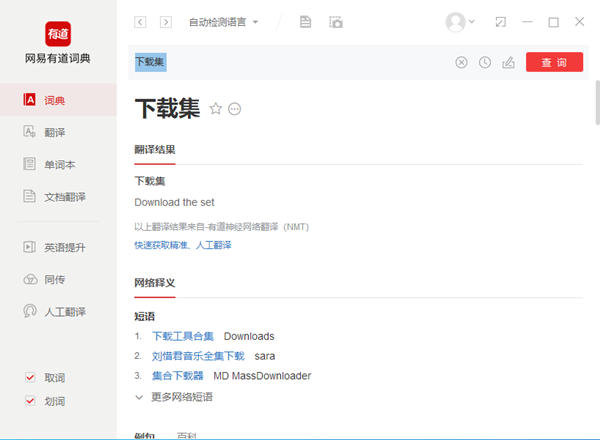Screen dimensions: 600x440
Task: Clear the search box with X icon
Action: click(461, 62)
